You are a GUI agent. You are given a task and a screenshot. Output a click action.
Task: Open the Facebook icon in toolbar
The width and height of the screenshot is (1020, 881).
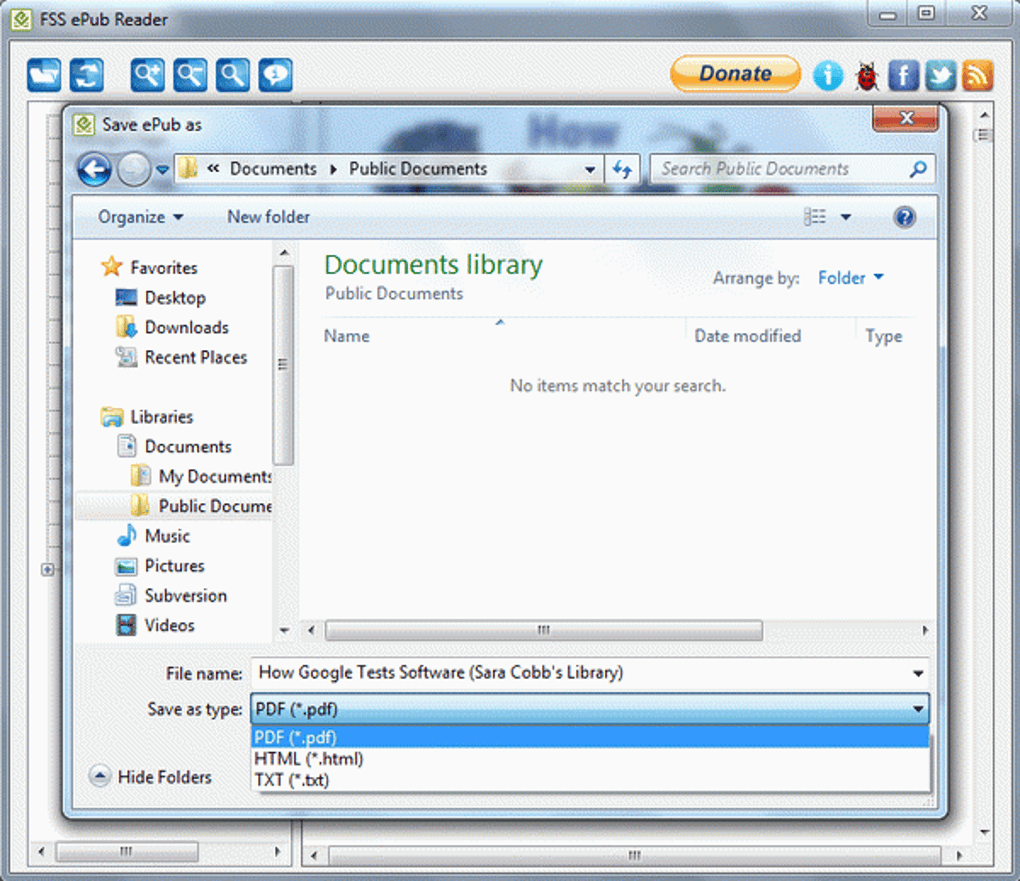tap(904, 75)
